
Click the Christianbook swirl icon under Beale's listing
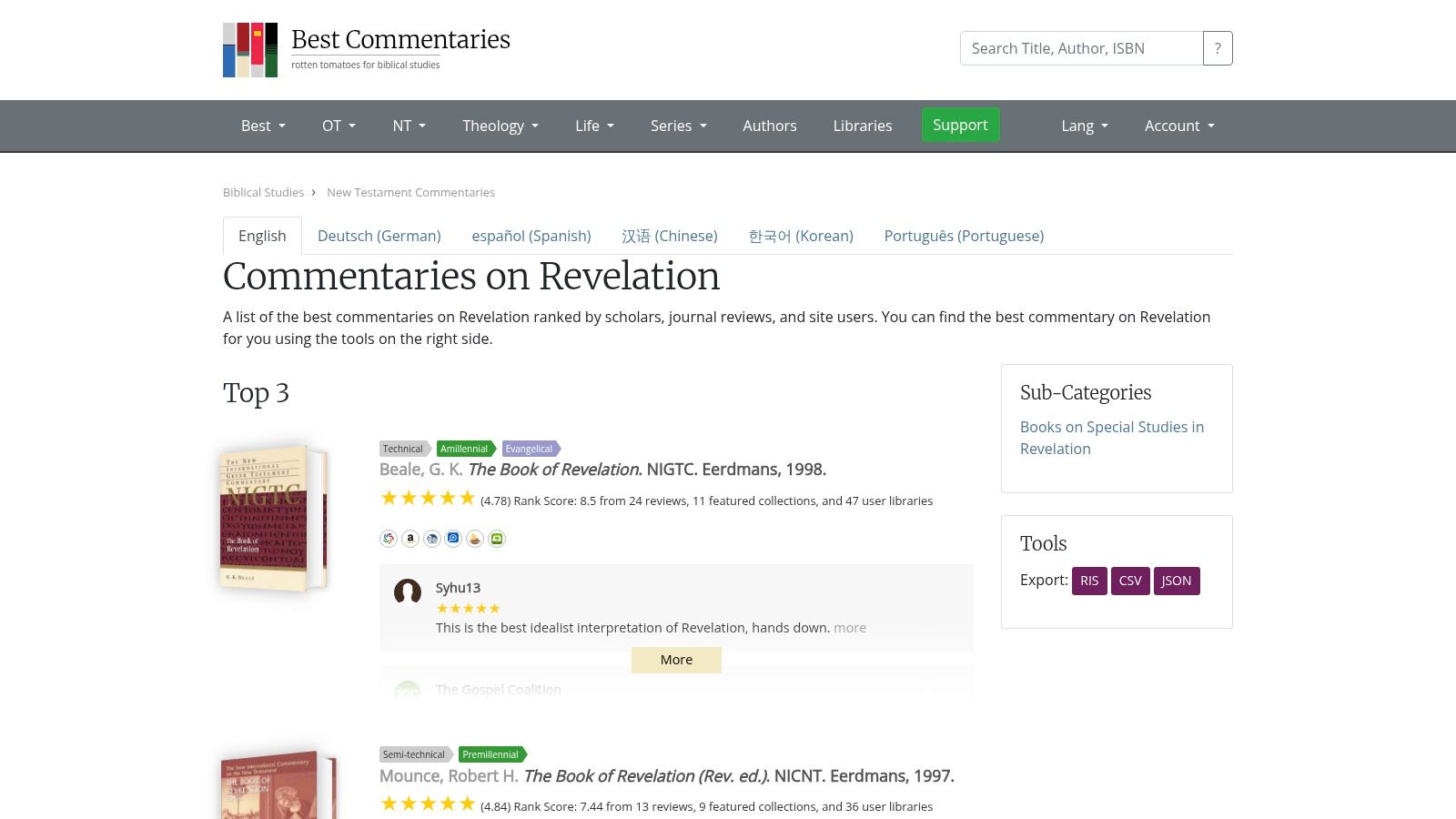pos(389,538)
